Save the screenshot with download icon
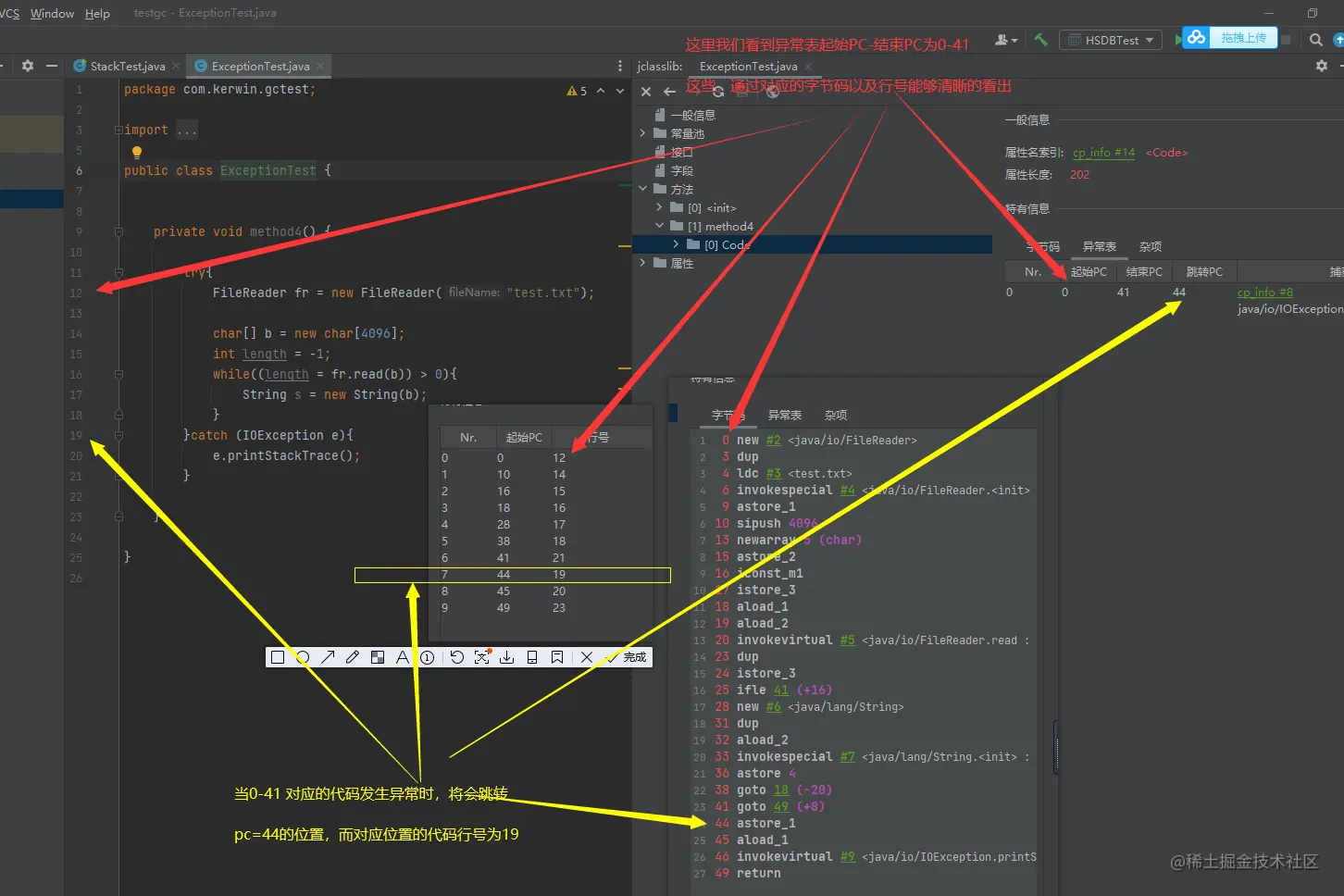 pos(507,657)
